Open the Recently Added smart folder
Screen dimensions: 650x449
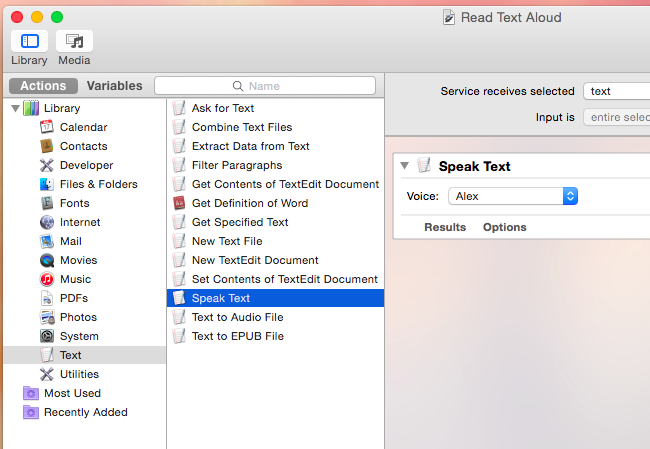(85, 412)
